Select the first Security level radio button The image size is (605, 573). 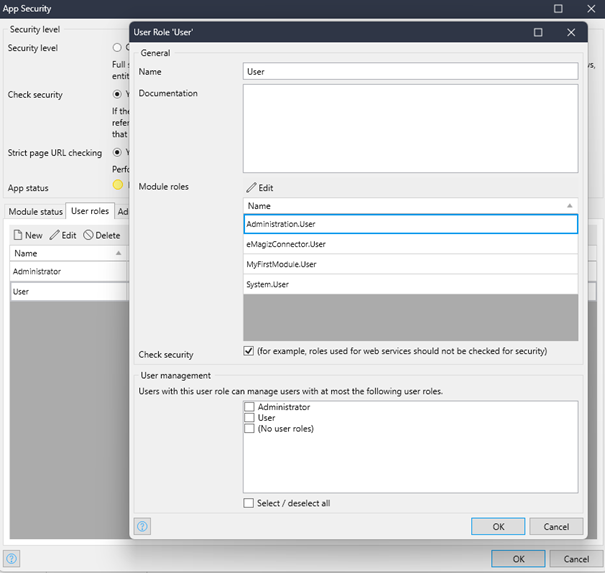pyautogui.click(x=117, y=47)
